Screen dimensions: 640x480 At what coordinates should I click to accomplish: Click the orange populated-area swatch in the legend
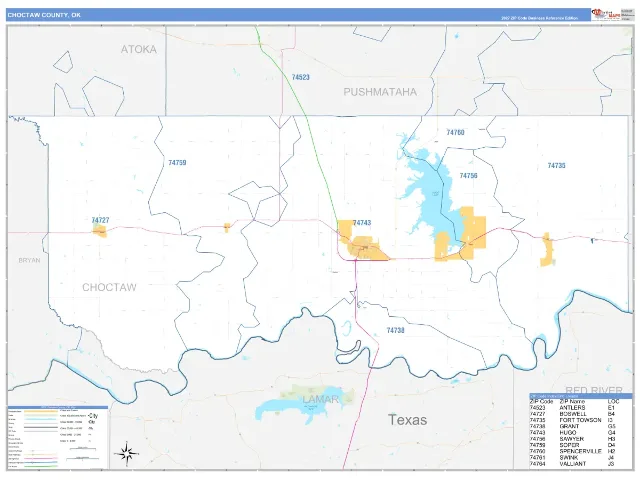coord(41,411)
